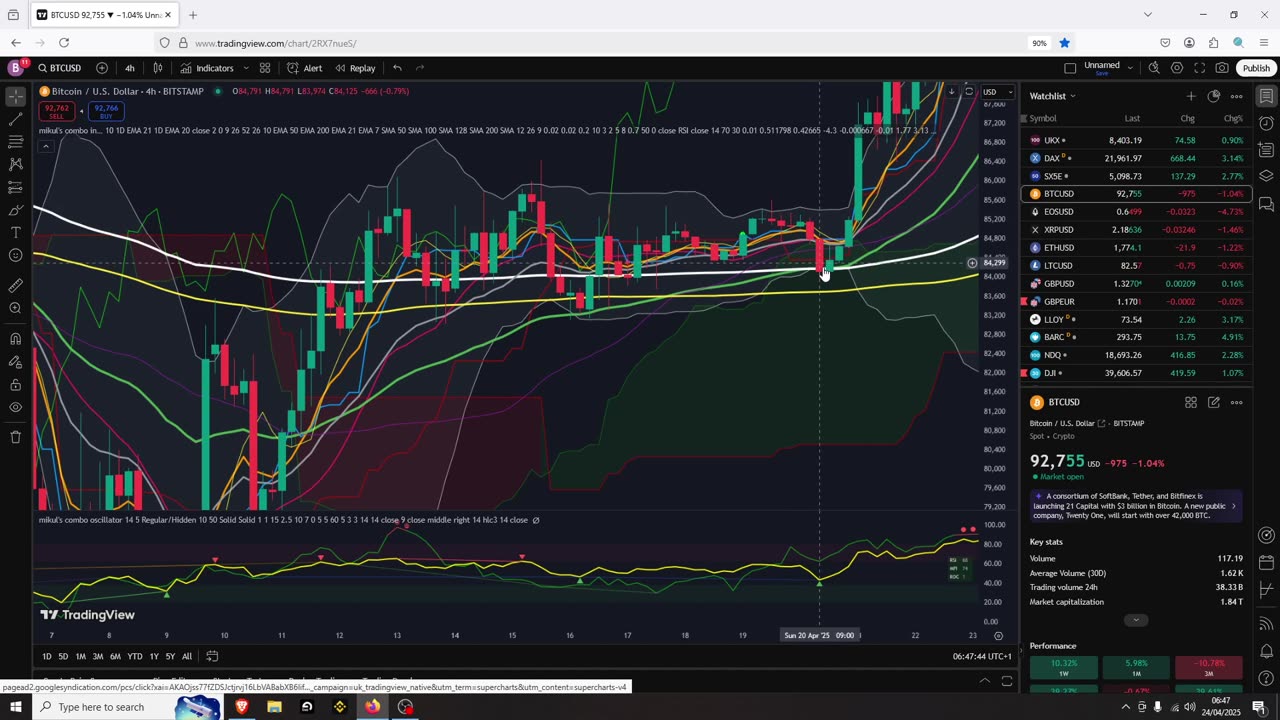Click the trash remove objects icon

15,437
